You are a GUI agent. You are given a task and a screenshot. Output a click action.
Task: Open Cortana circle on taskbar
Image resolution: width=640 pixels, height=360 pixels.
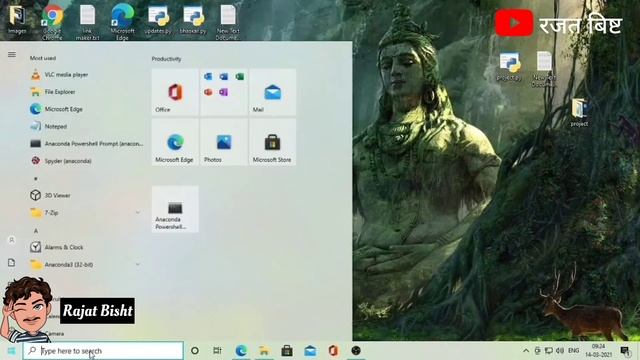coord(195,351)
